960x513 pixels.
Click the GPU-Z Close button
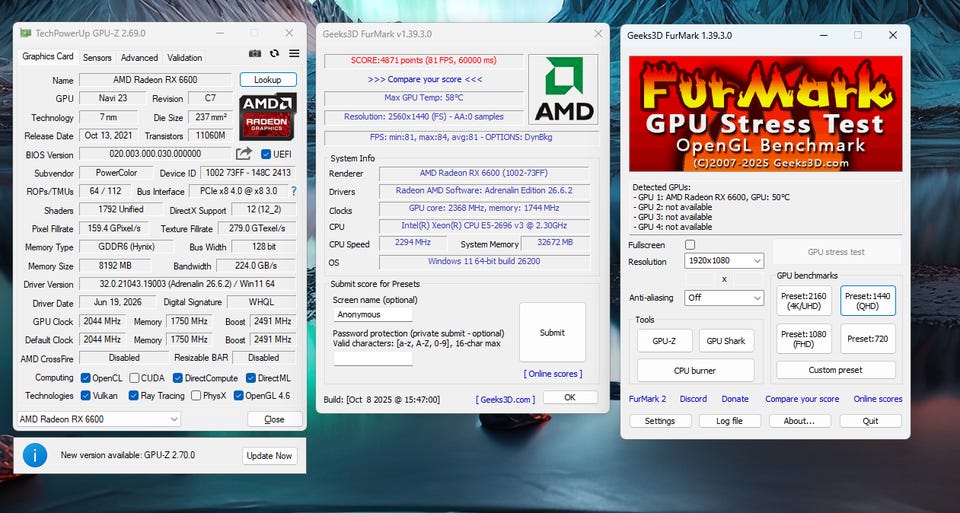tap(274, 419)
